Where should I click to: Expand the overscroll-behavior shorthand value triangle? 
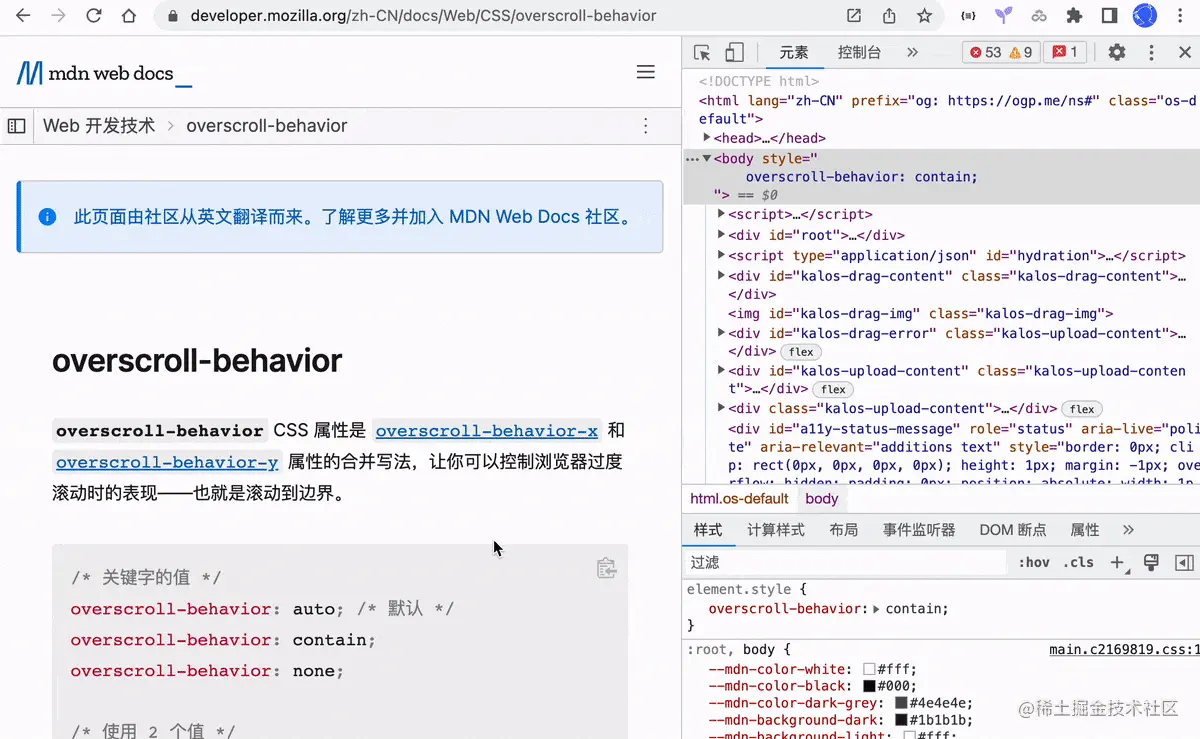[x=877, y=608]
